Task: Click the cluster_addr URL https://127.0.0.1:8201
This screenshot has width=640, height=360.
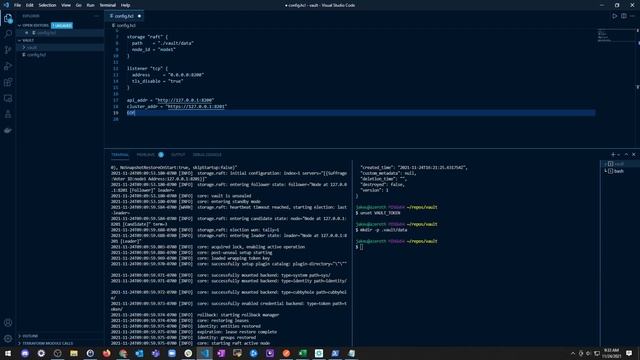Action: tap(196, 107)
